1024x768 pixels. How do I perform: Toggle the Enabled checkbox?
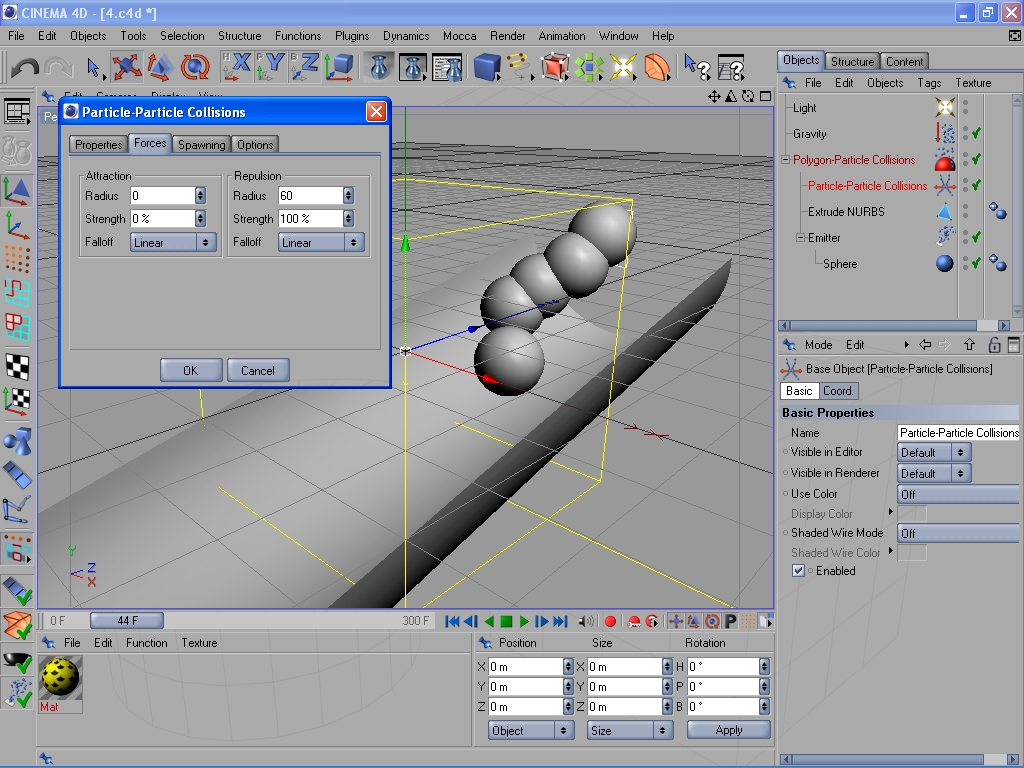tap(798, 571)
